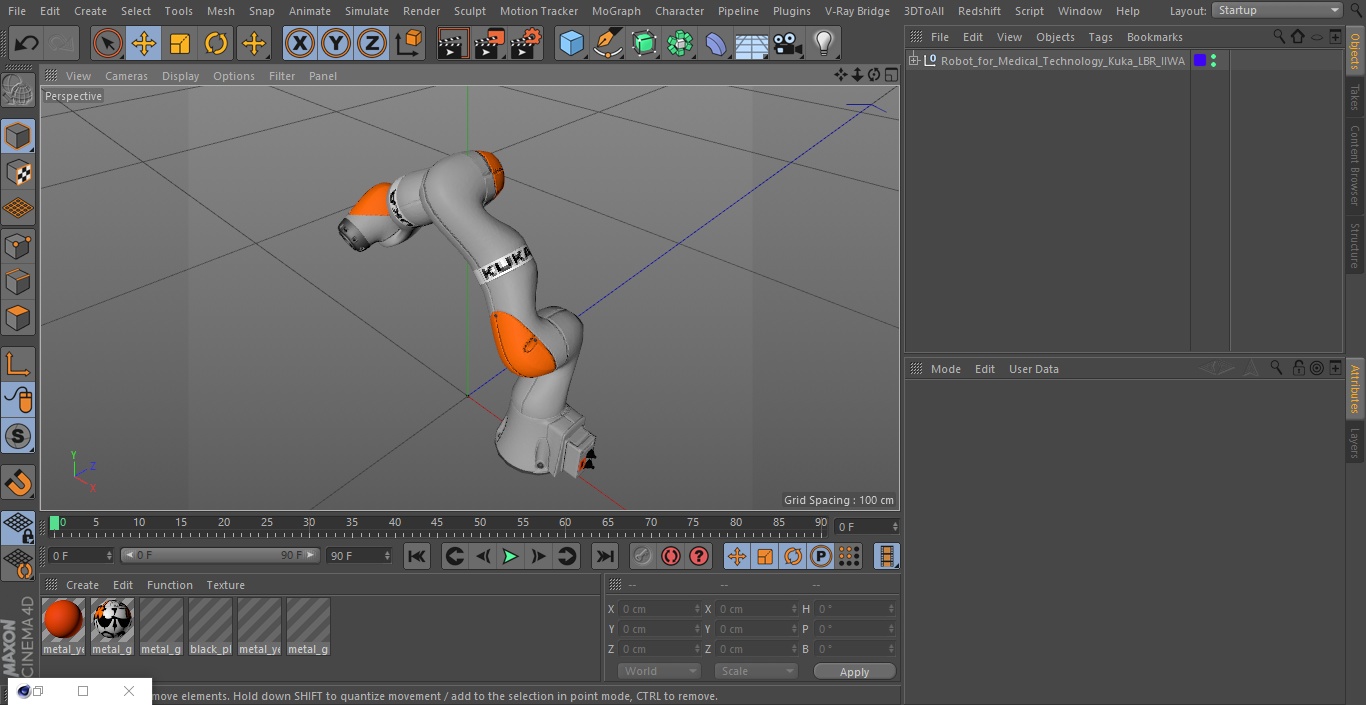
Task: Open the Spline Pen tool
Action: 607,43
